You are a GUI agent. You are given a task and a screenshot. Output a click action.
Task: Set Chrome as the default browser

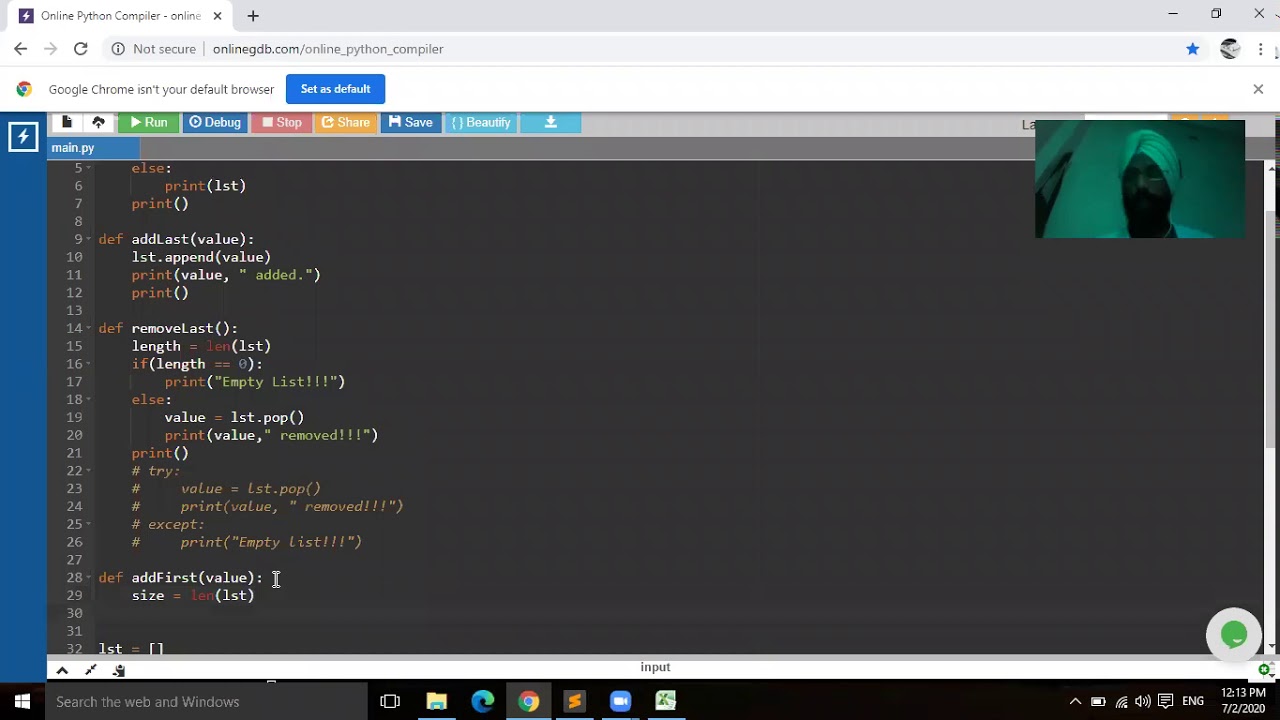335,89
